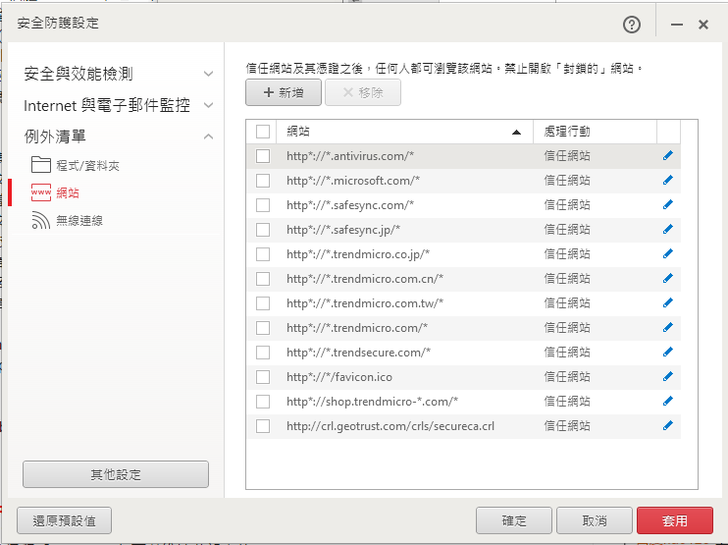Edit the trendsecure.com entry pencil icon
The height and width of the screenshot is (545, 728).
pyautogui.click(x=668, y=352)
